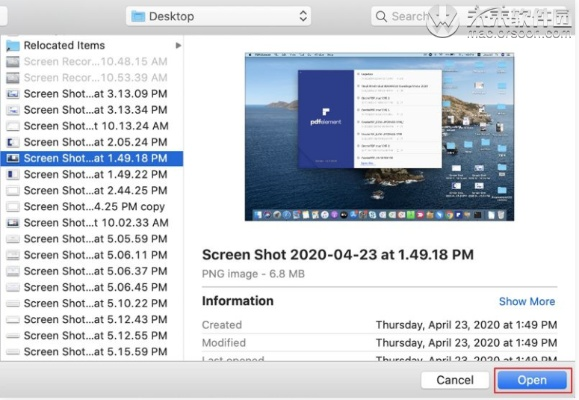Click the preview title Screen Shot 2020-04-23 at 1.49.18 PM

(338, 255)
